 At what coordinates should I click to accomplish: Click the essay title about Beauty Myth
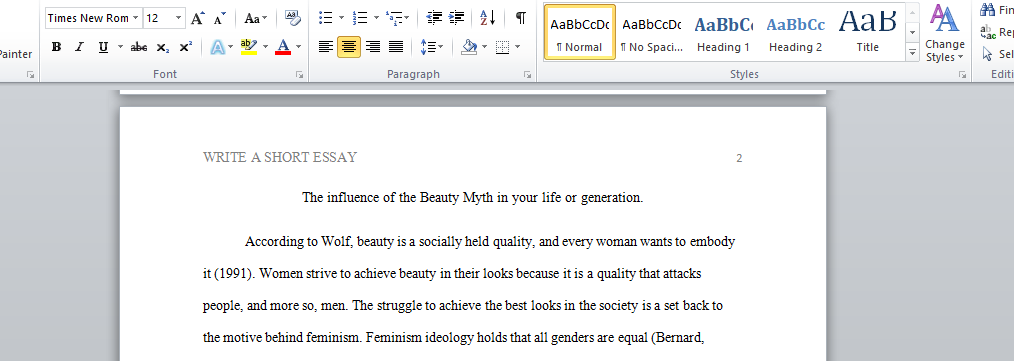tap(473, 198)
